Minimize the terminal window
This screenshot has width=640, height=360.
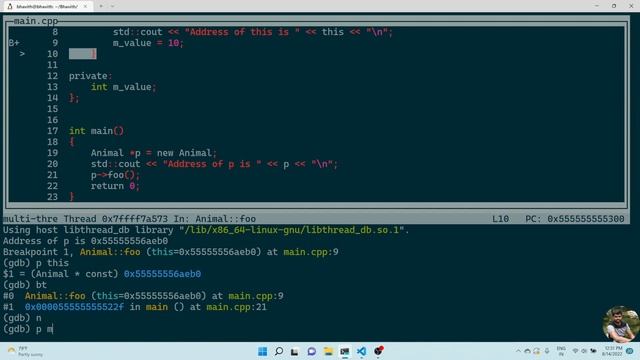click(597, 6)
